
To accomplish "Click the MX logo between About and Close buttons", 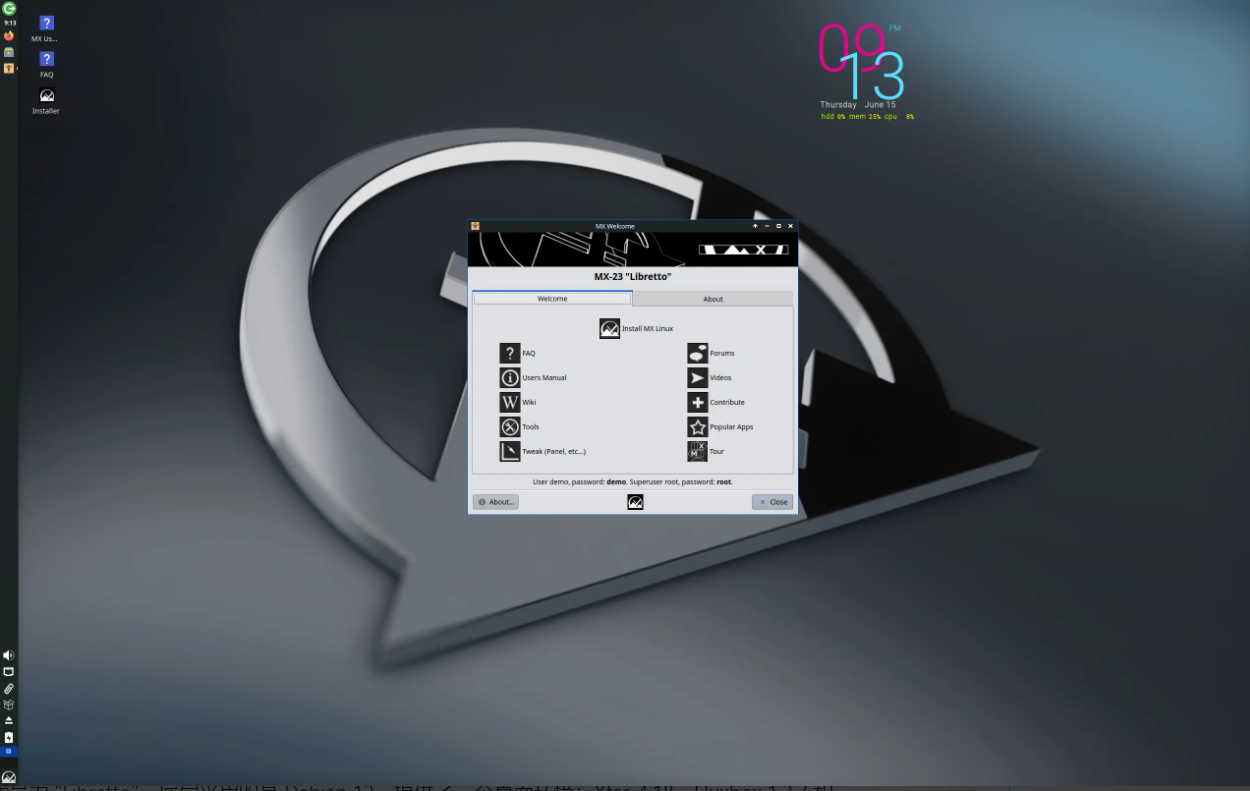I will point(635,502).
